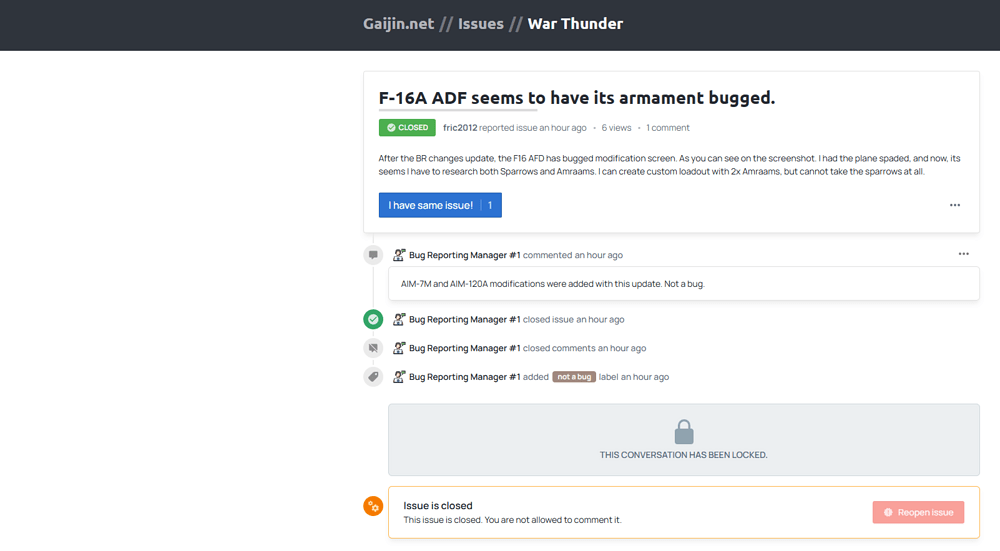Click the green CLOSED status badge
The height and width of the screenshot is (551, 1000).
coord(407,128)
